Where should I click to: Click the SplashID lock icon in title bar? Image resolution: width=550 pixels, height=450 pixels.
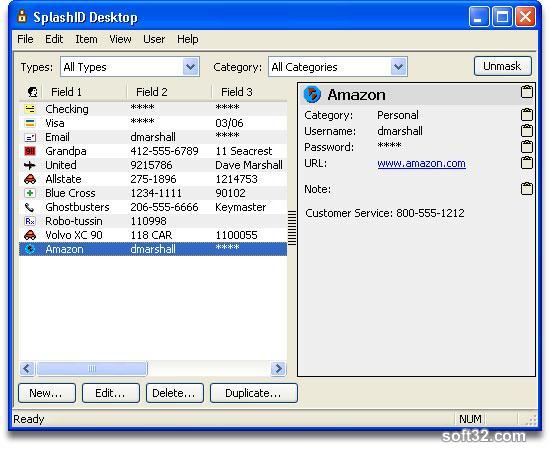(x=22, y=16)
